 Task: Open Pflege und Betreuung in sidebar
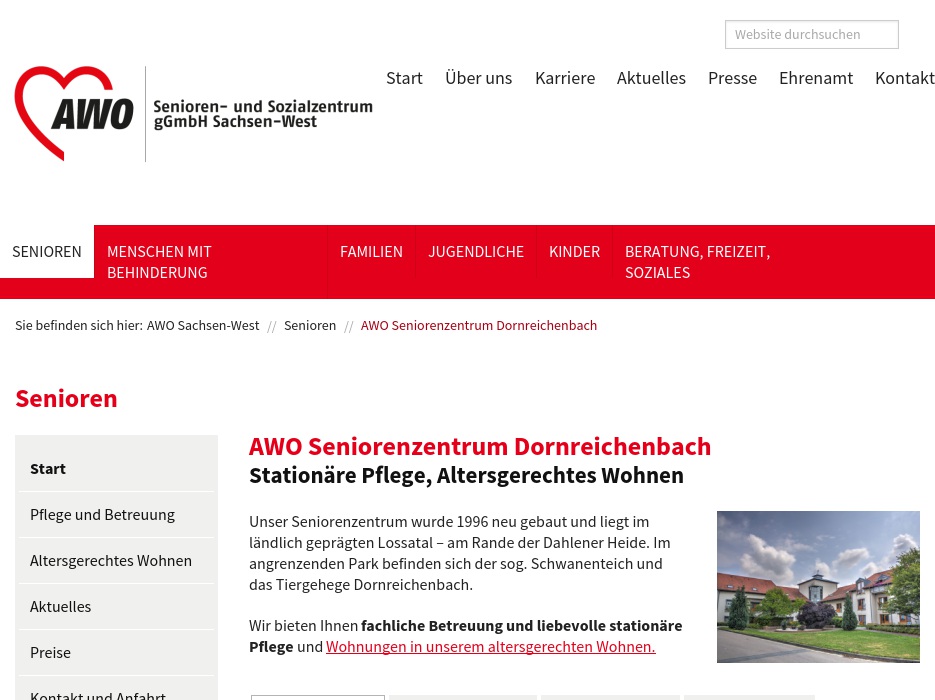[x=102, y=514]
